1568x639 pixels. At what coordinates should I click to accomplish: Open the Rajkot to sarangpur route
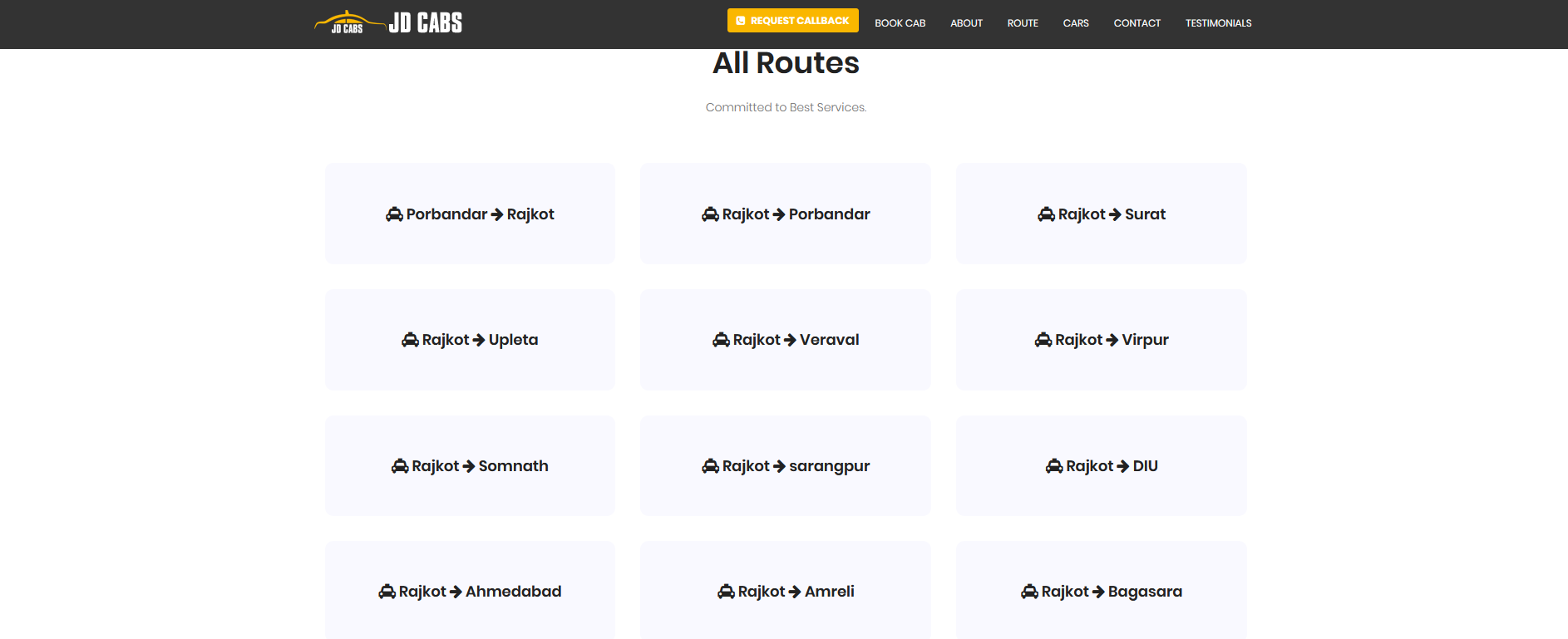click(786, 465)
